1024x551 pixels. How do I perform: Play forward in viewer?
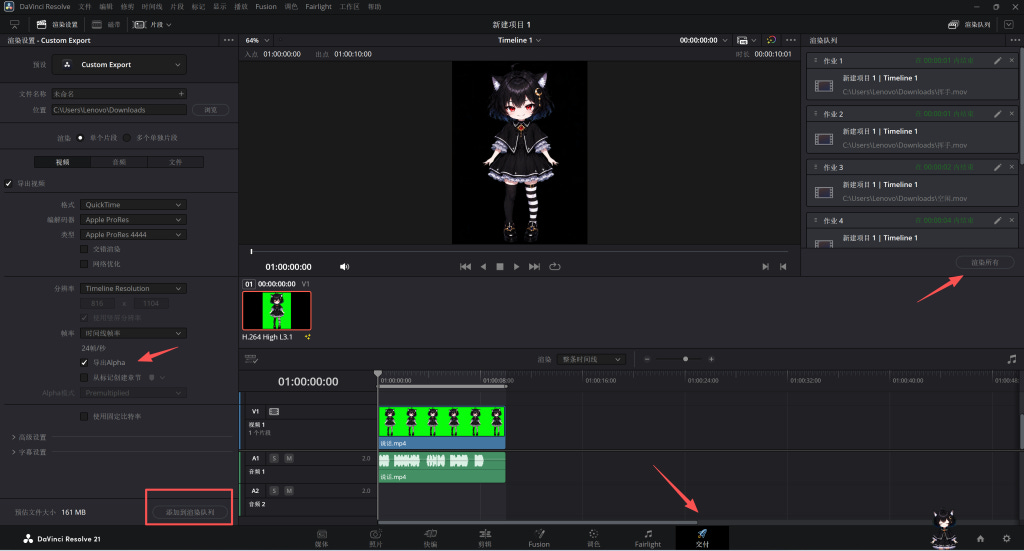pos(517,266)
